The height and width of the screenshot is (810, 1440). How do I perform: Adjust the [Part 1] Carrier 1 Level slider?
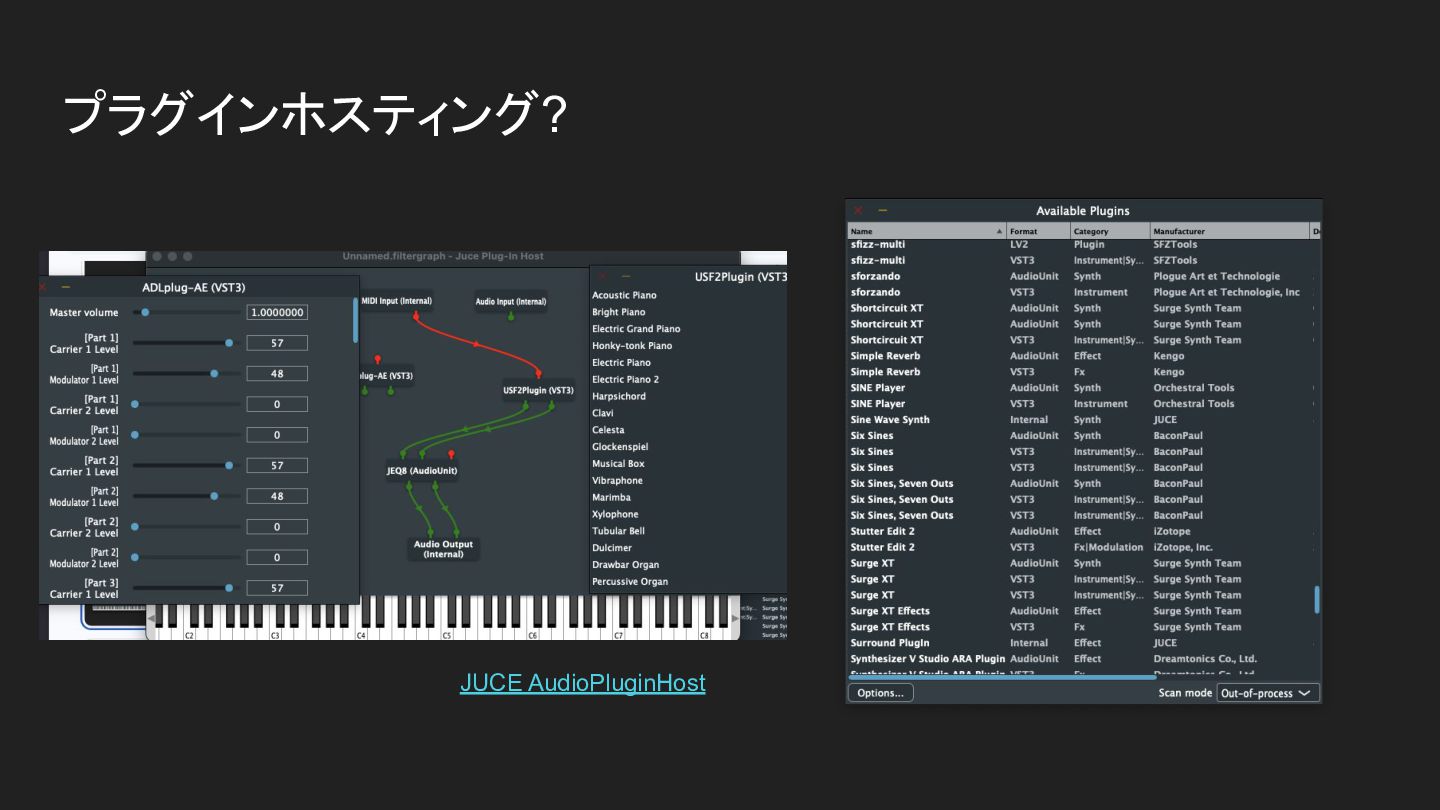(186, 343)
